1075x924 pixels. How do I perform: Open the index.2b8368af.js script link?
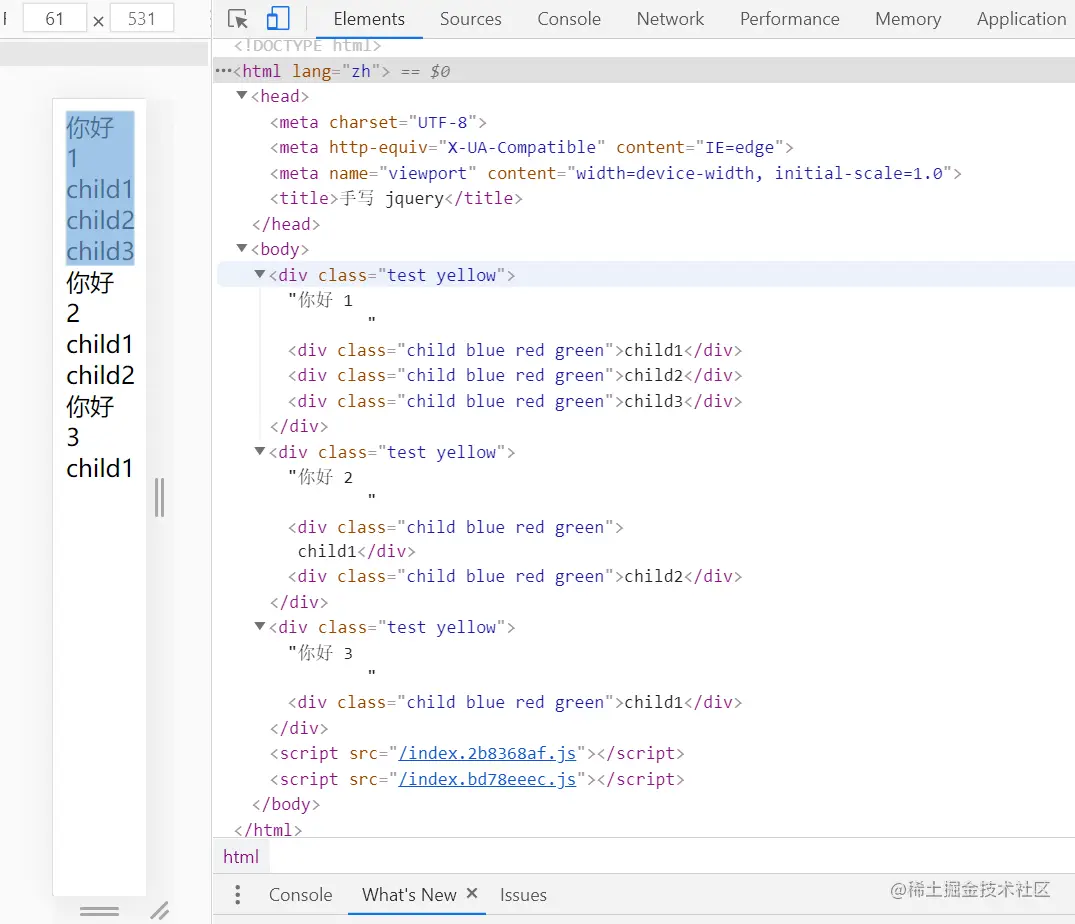point(487,753)
